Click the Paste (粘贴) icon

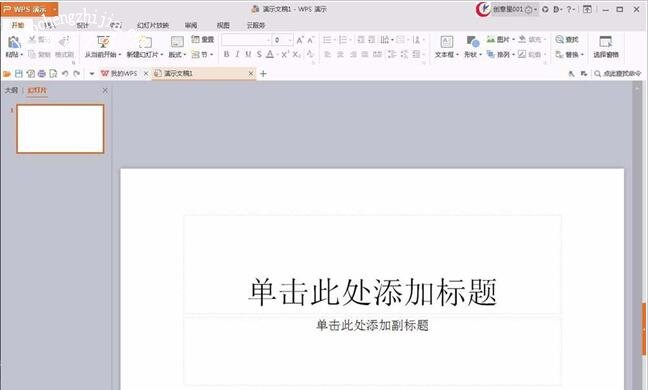14,42
